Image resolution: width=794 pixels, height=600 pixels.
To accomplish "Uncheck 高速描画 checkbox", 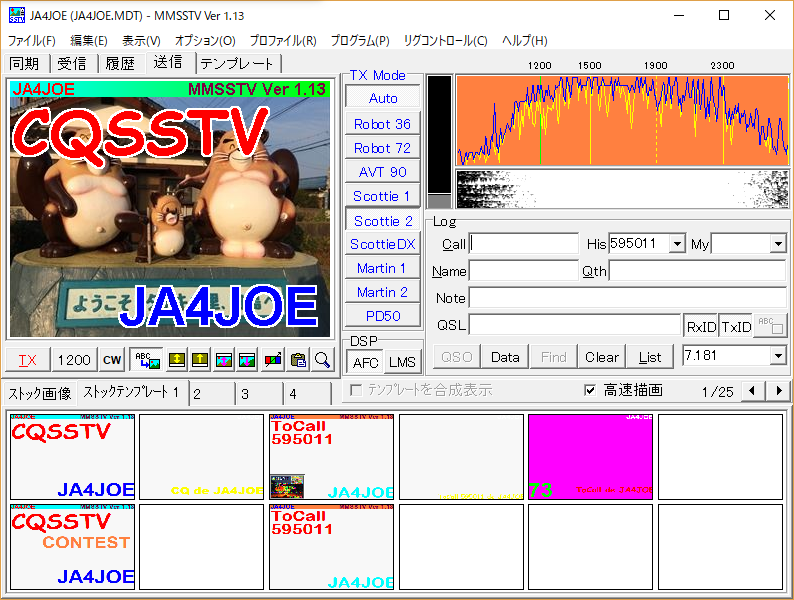I will tap(589, 390).
